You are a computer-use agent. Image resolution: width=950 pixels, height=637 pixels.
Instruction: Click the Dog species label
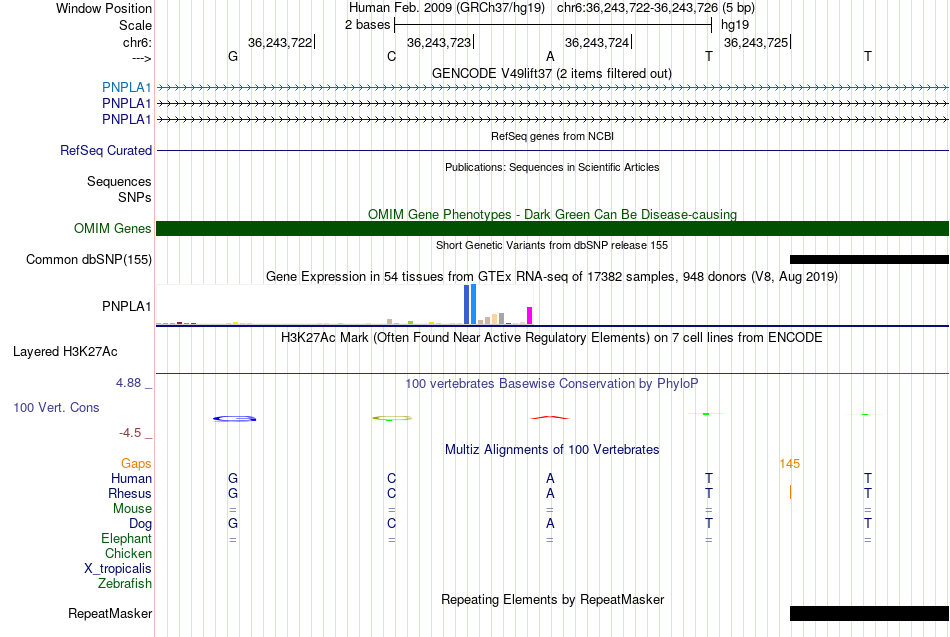pos(140,524)
